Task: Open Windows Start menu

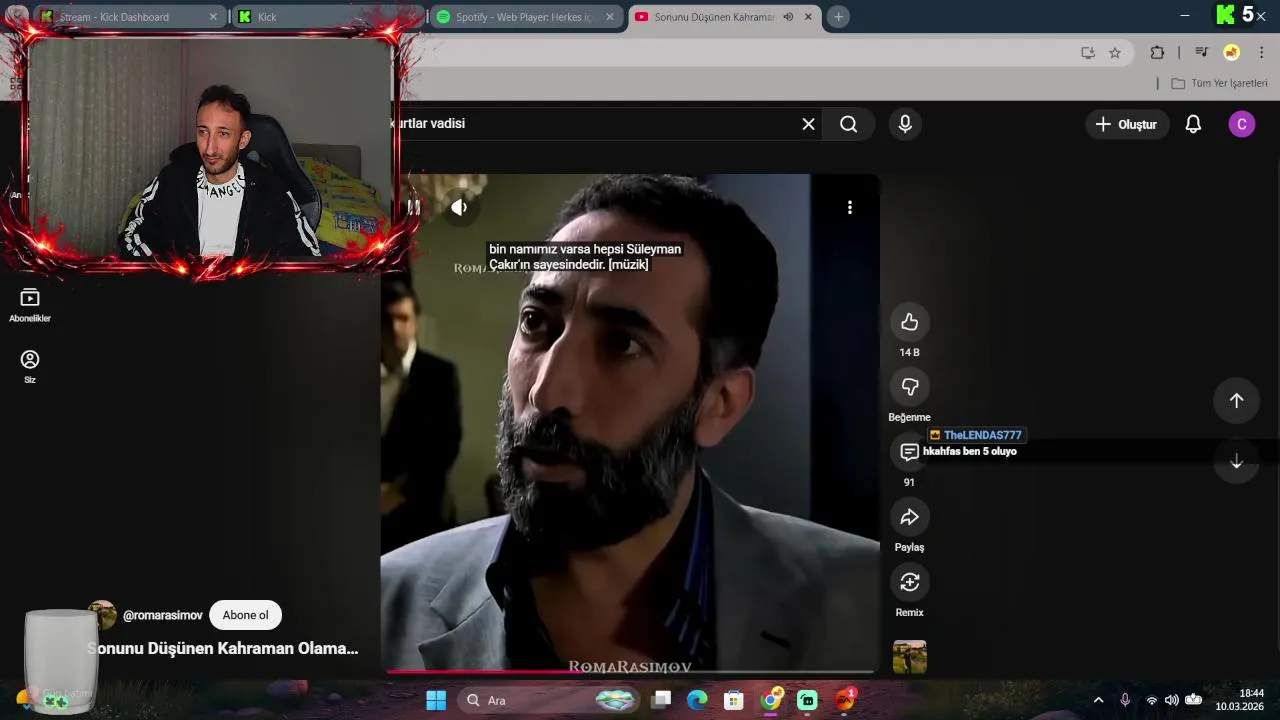Action: (x=436, y=700)
